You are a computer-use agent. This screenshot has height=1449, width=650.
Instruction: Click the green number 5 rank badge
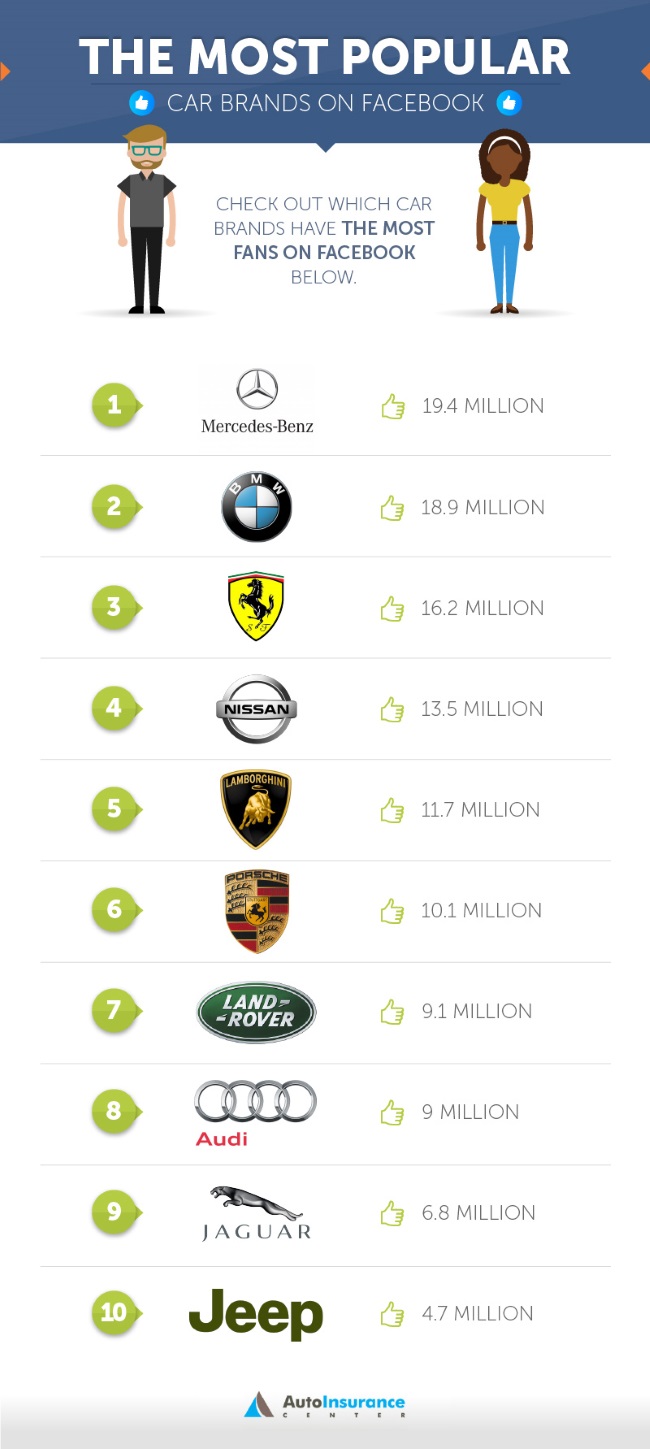pyautogui.click(x=115, y=809)
